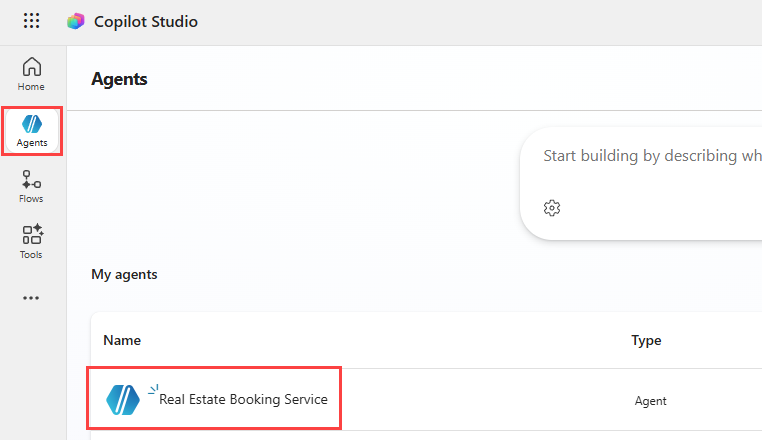This screenshot has width=762, height=440.
Task: Click the Copilot Studio logo icon
Action: [76, 21]
